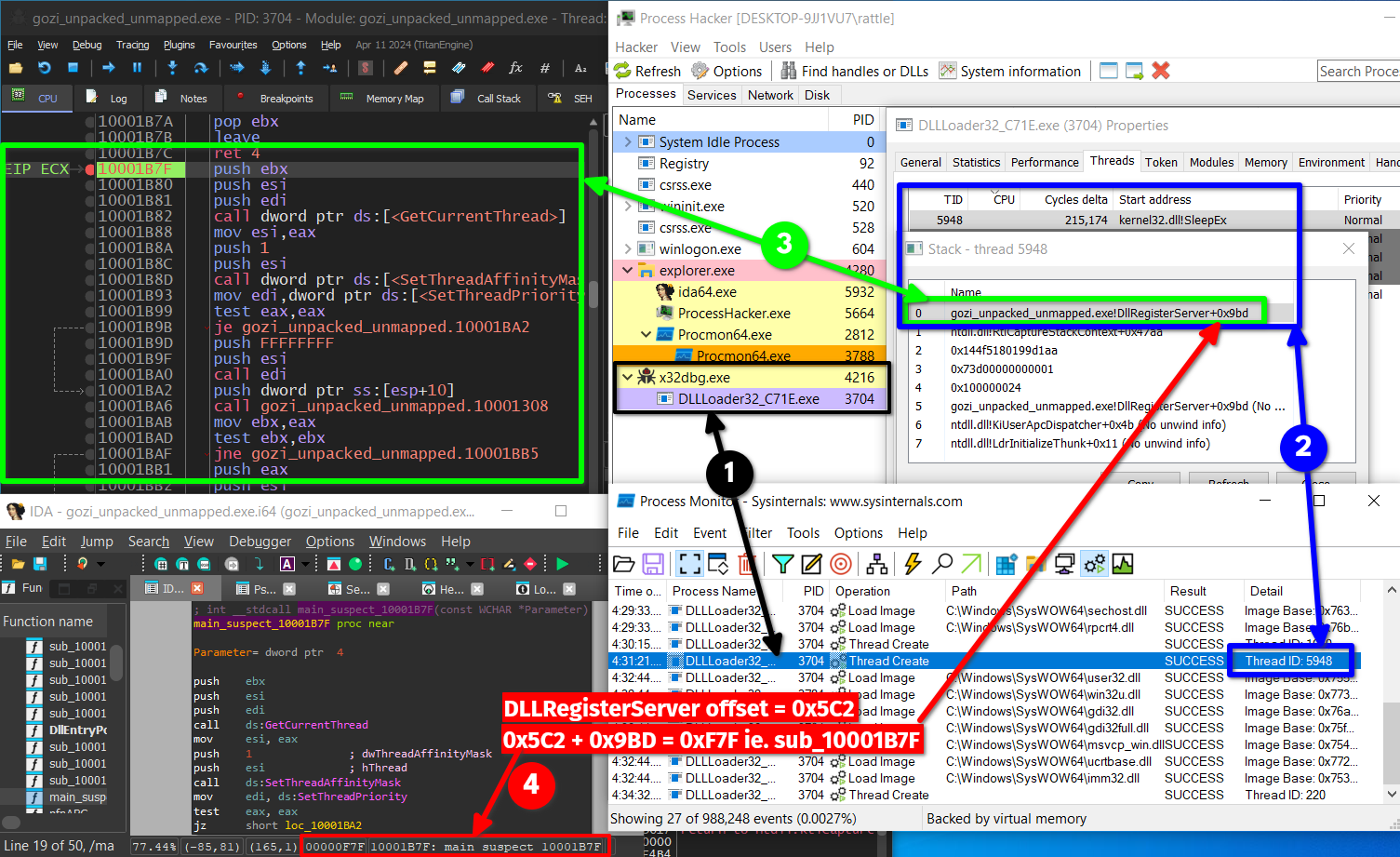
Task: Click Find handles or DLLs in Process Hacker
Action: (854, 71)
